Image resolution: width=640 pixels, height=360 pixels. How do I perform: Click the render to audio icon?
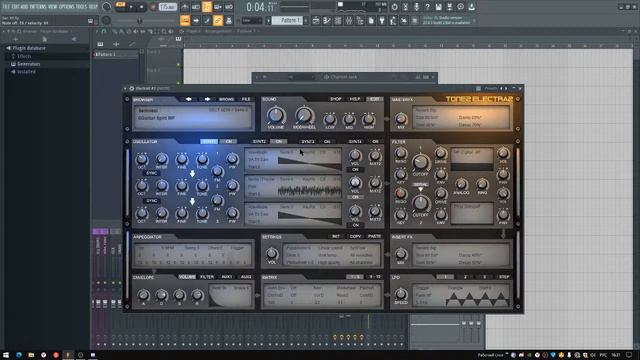point(449,7)
